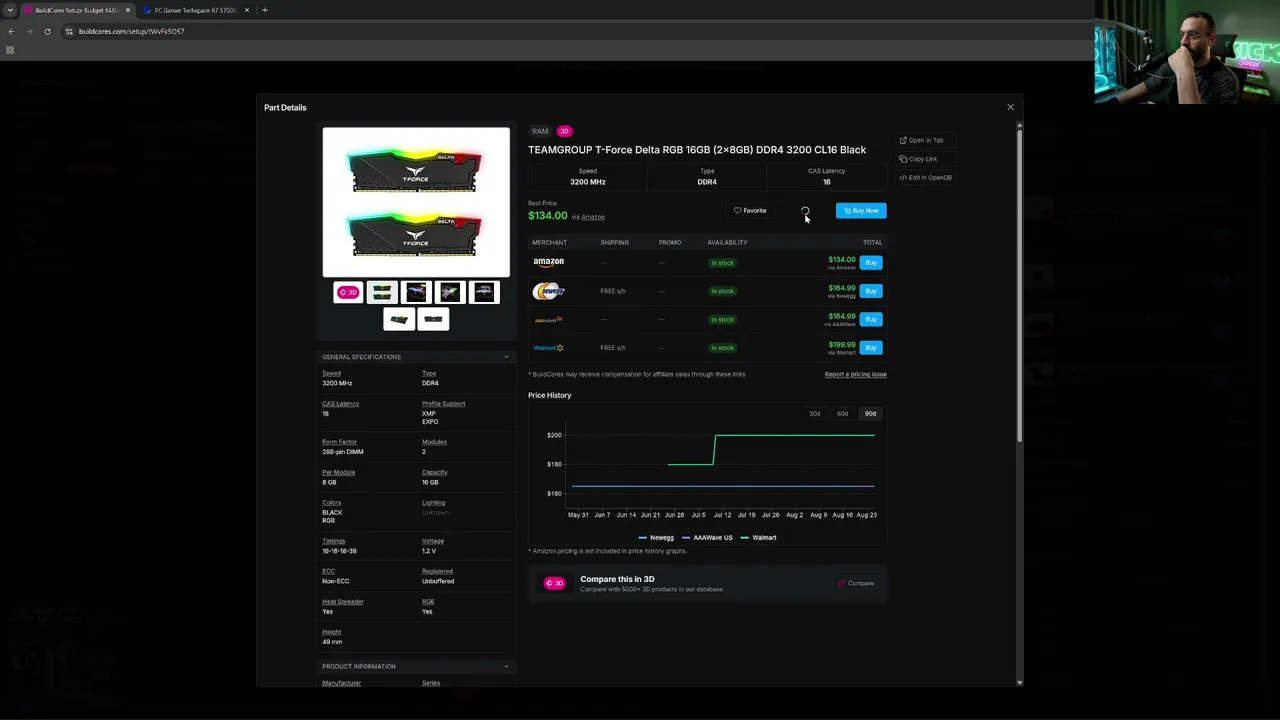
Task: Close the BuildCores Setup browser tab
Action: click(128, 10)
